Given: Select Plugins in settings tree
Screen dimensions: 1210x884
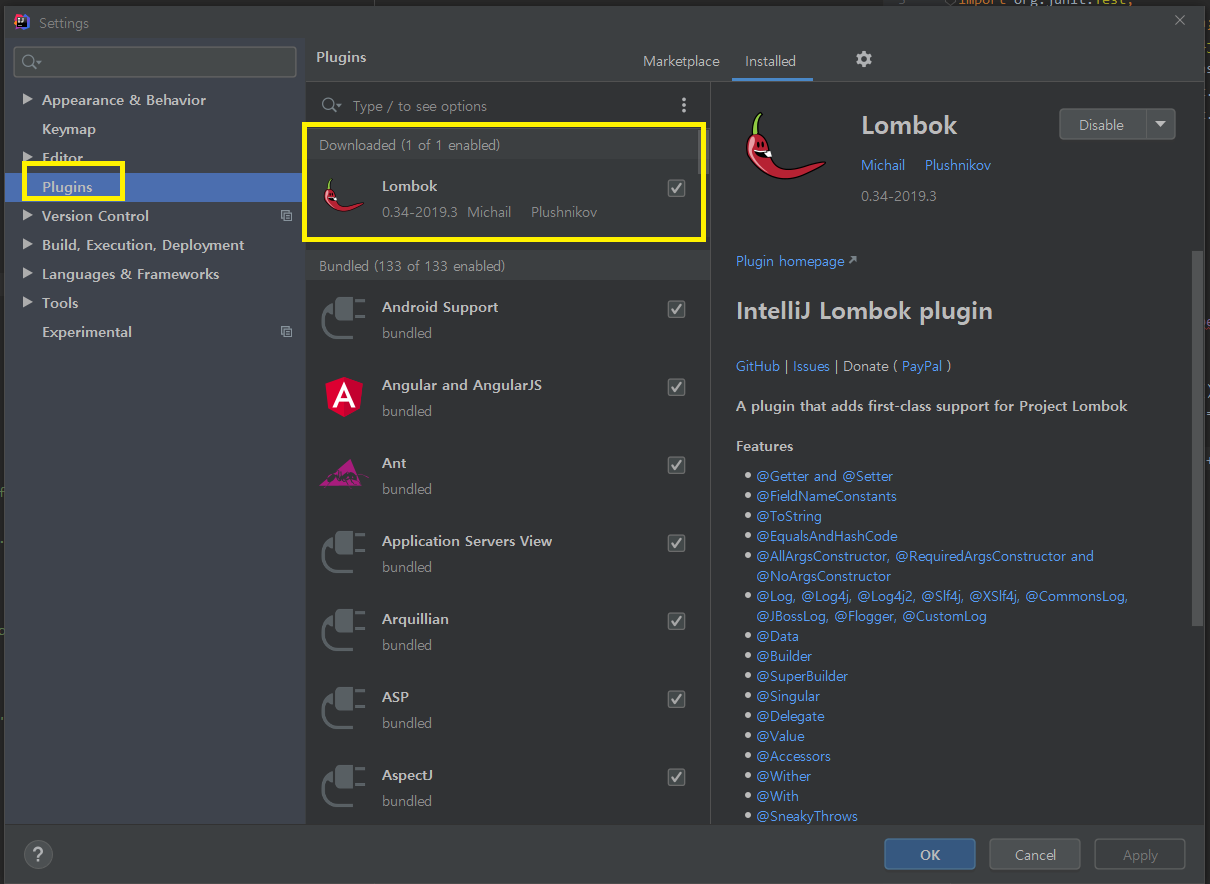Looking at the screenshot, I should point(67,187).
